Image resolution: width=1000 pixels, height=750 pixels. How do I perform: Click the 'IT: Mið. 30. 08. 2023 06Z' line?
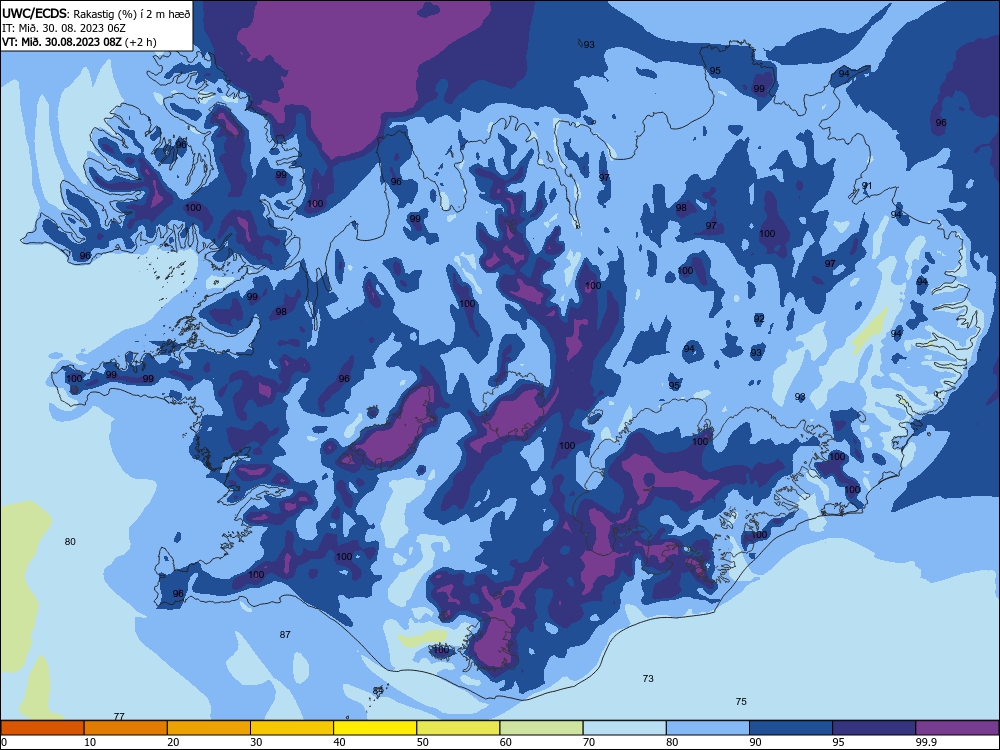(x=63, y=28)
